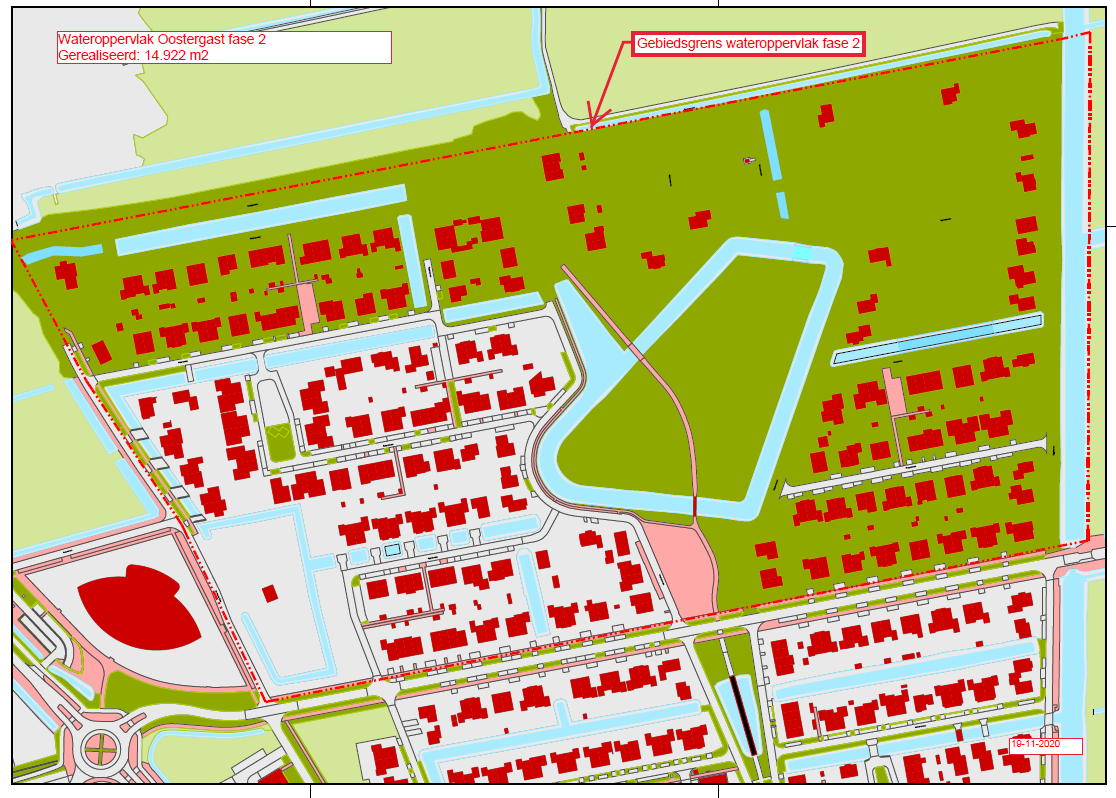The width and height of the screenshot is (1116, 798).
Task: Click the large red leaf-shaped building
Action: pos(139,607)
